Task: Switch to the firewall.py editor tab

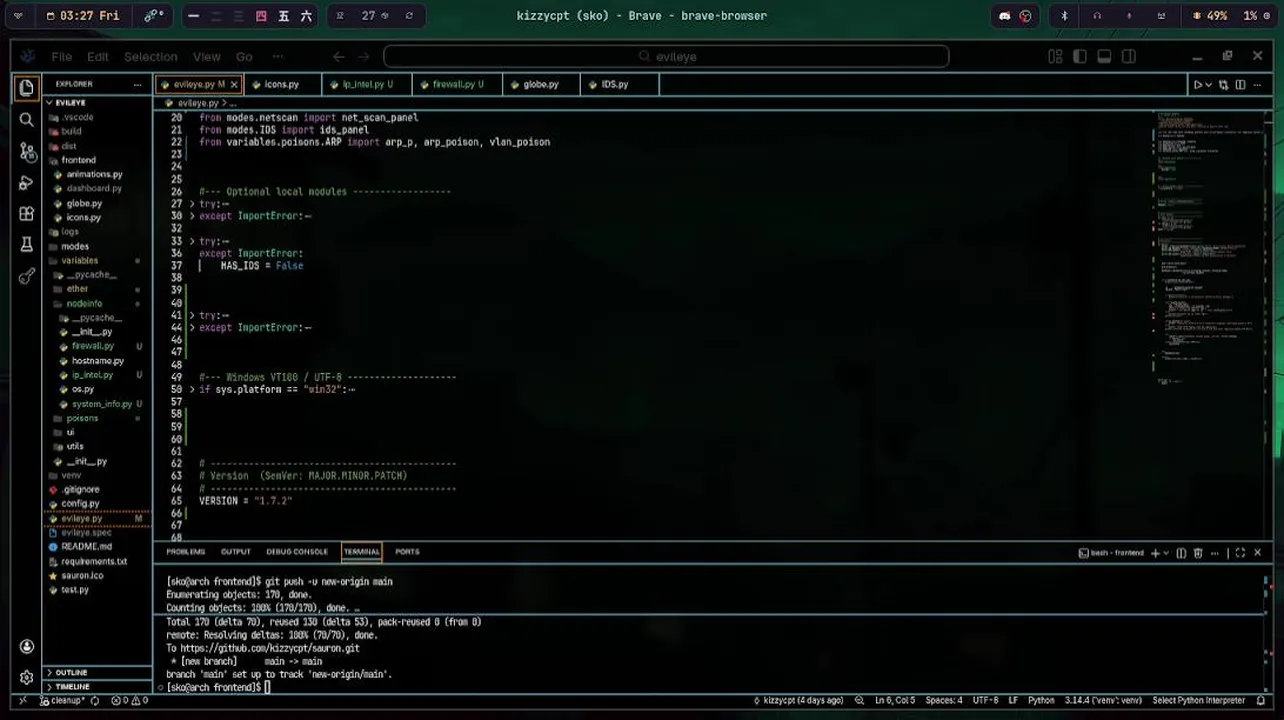Action: (x=458, y=85)
